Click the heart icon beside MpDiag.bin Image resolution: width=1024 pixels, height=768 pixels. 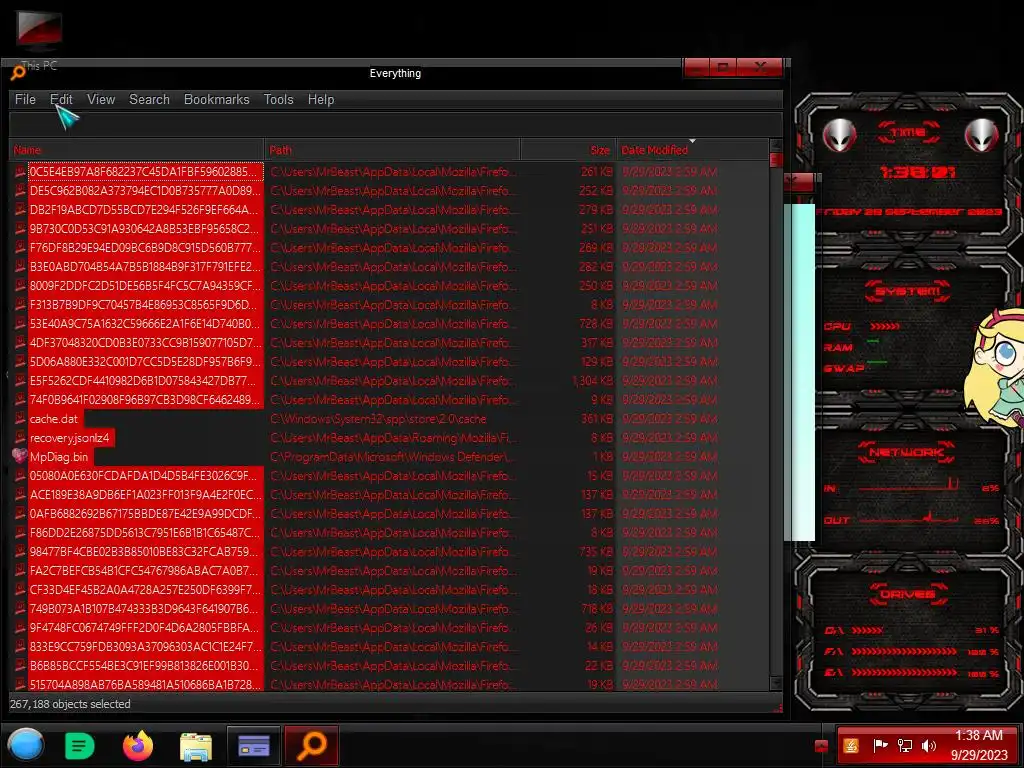20,456
